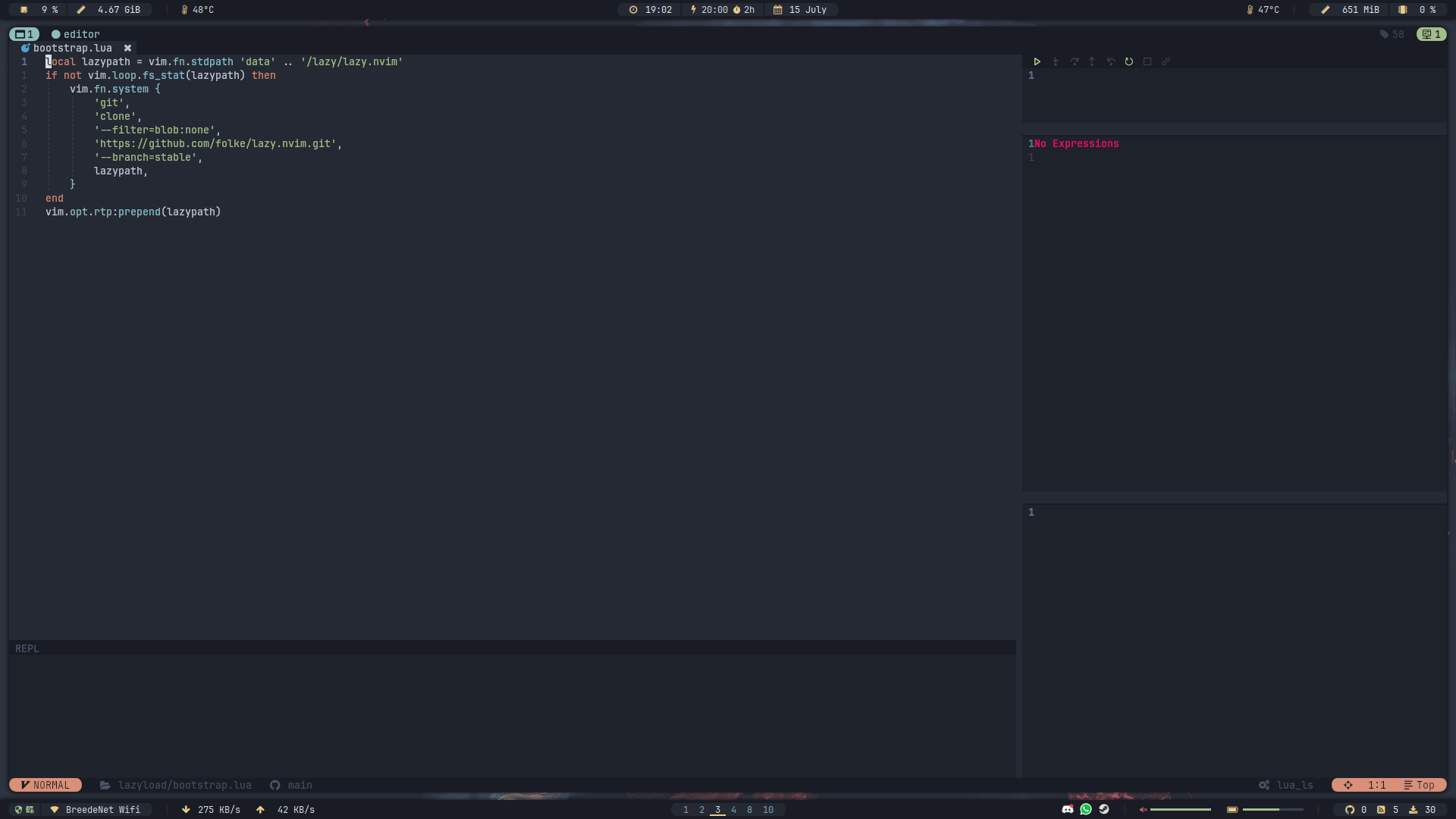
Task: Switch to the bootstrap.lua buffer tab
Action: 74,48
